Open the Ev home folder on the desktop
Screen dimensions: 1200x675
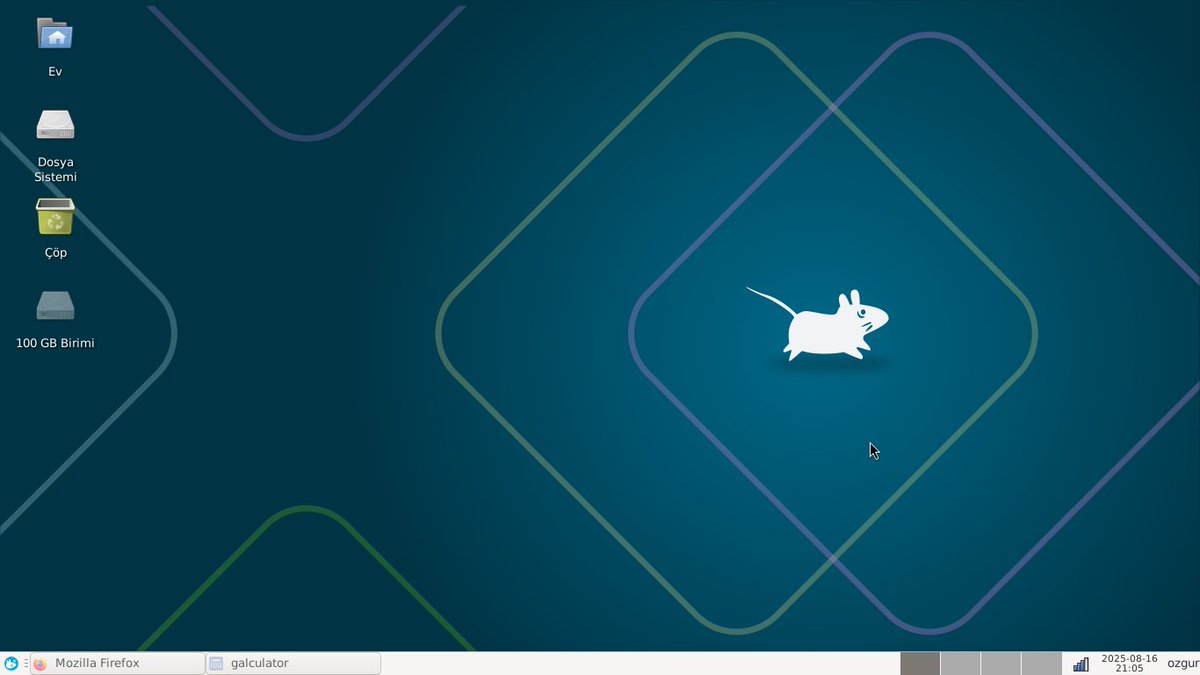[x=54, y=35]
